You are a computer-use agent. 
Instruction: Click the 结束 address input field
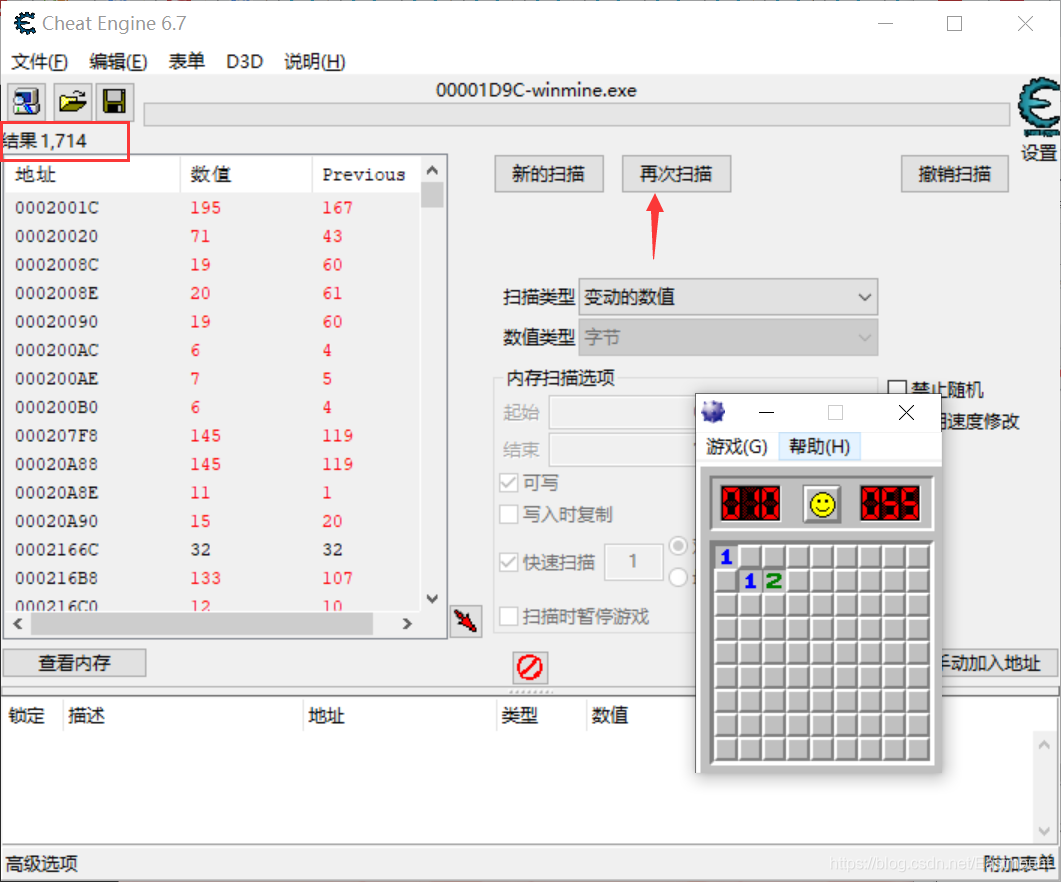pos(624,449)
